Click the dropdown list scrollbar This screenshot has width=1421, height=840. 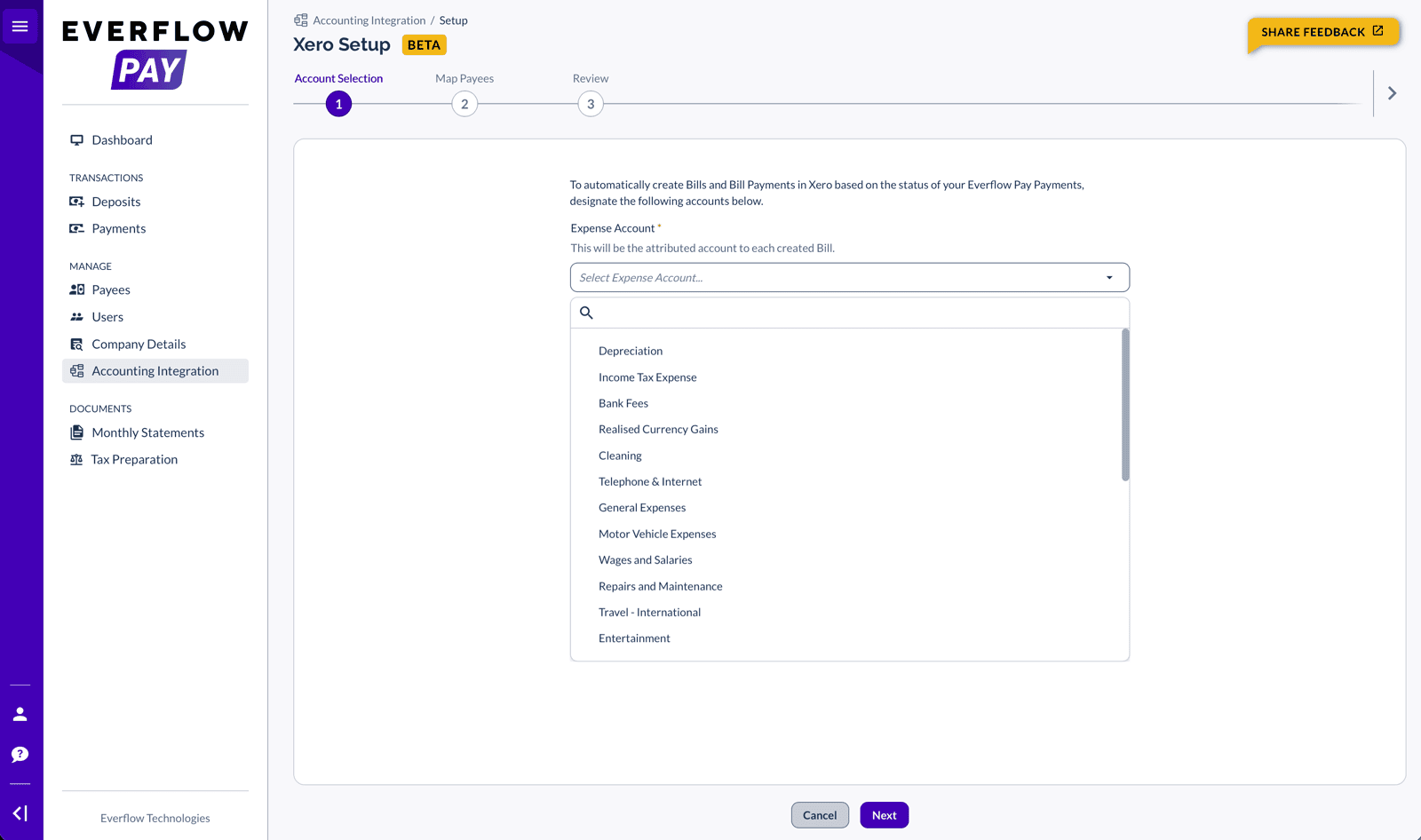1125,405
